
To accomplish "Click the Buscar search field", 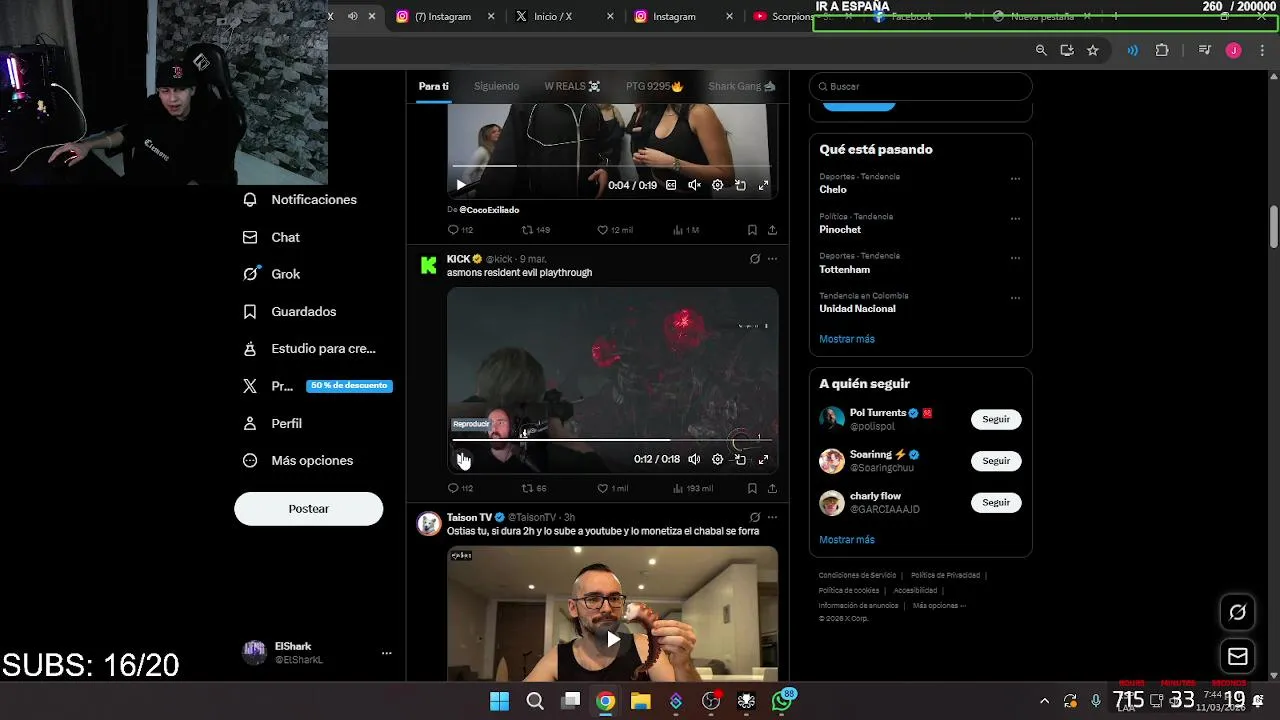I will tap(920, 87).
